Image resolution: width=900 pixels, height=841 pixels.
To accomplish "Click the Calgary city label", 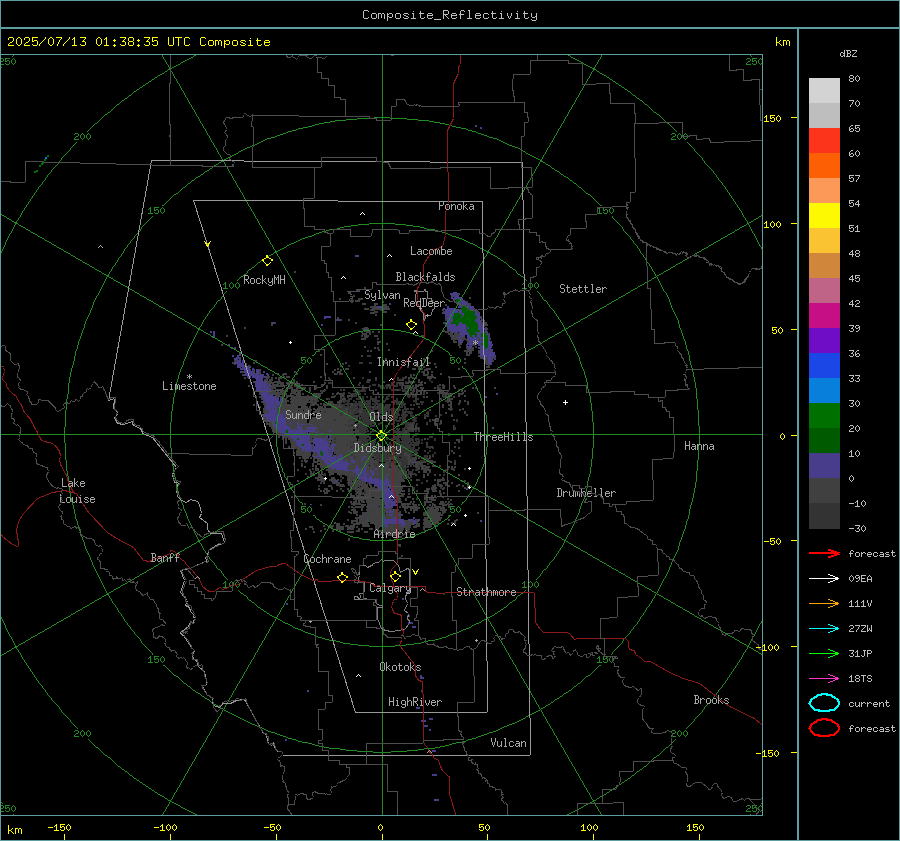I will (390, 588).
